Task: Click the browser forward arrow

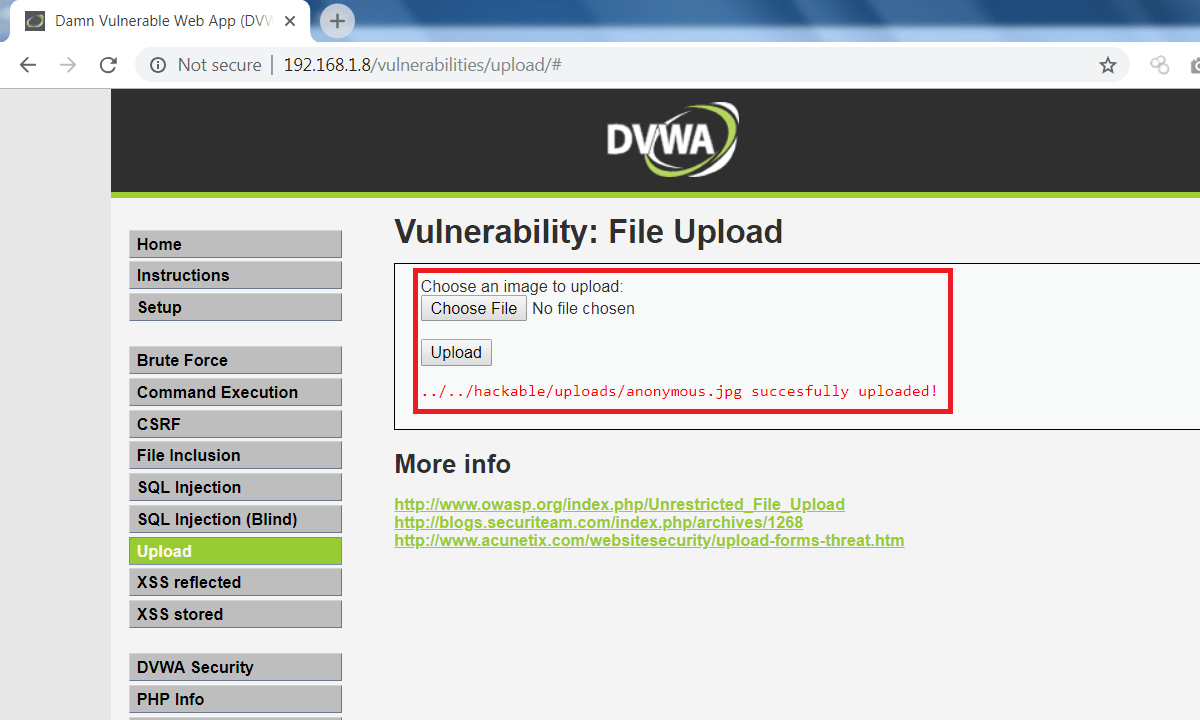Action: click(68, 65)
